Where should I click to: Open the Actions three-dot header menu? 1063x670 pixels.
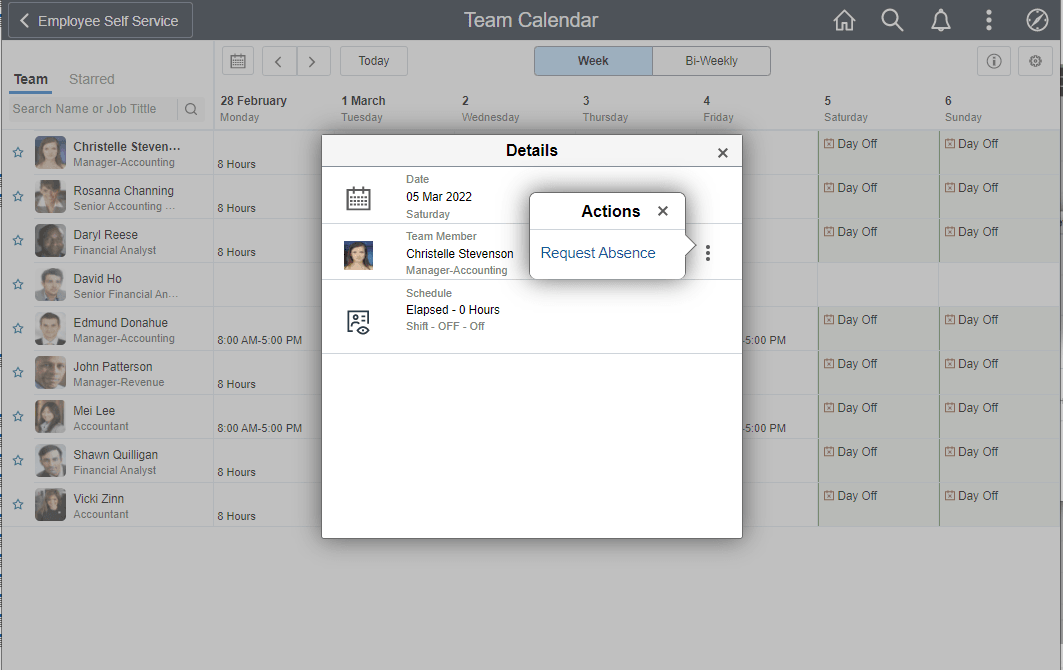click(988, 19)
